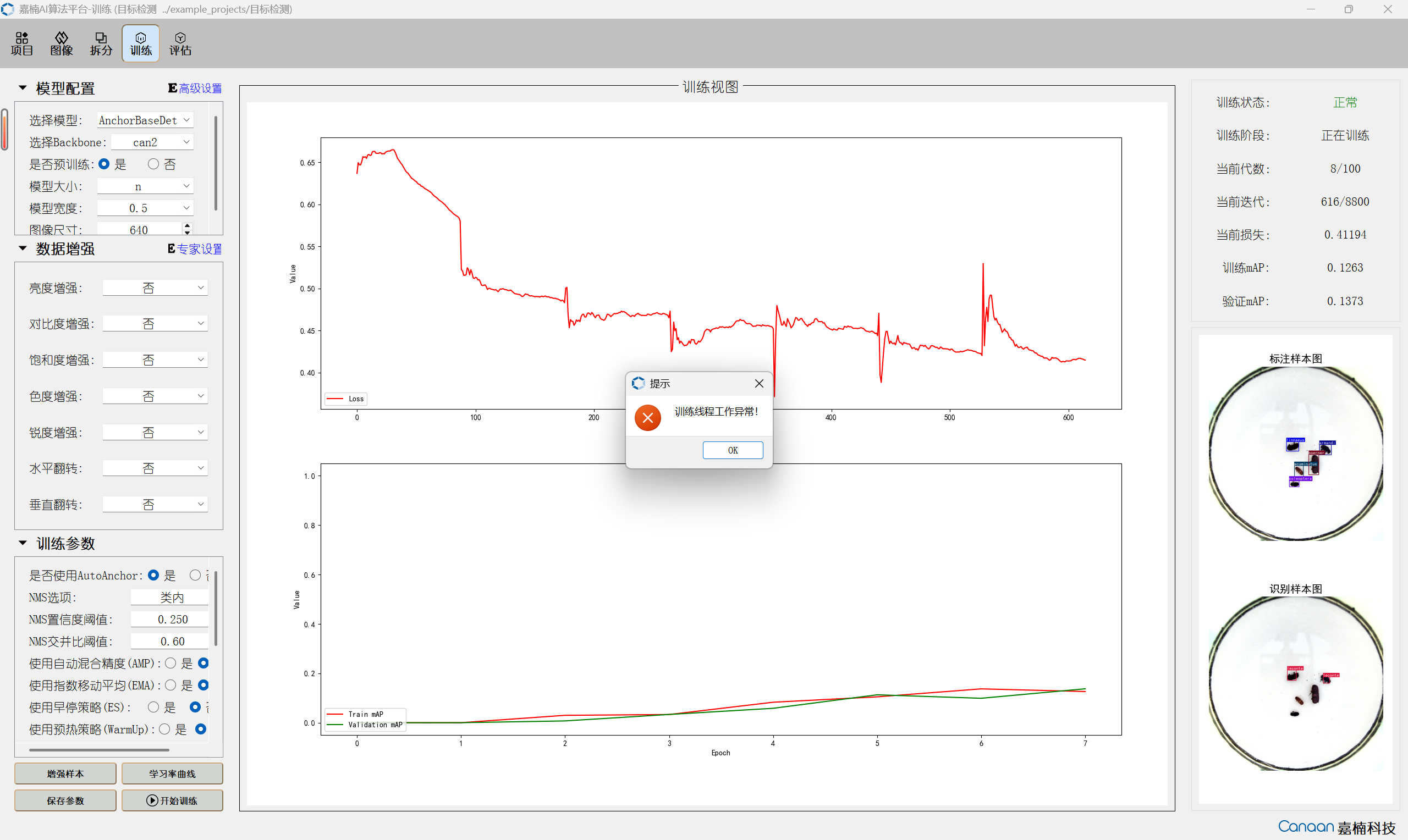
Task: Collapse the 数据增强 section
Action: click(x=23, y=248)
